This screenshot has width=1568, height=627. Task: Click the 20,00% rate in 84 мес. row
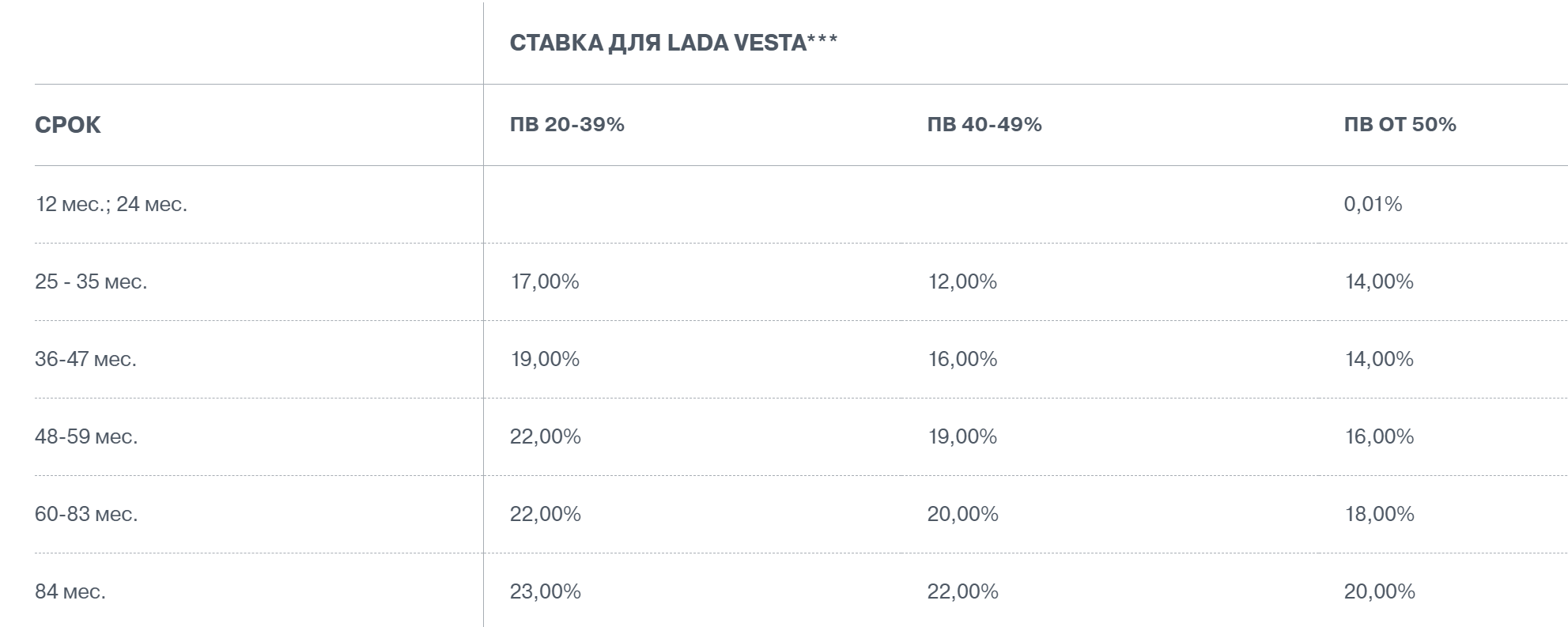coord(1380,591)
